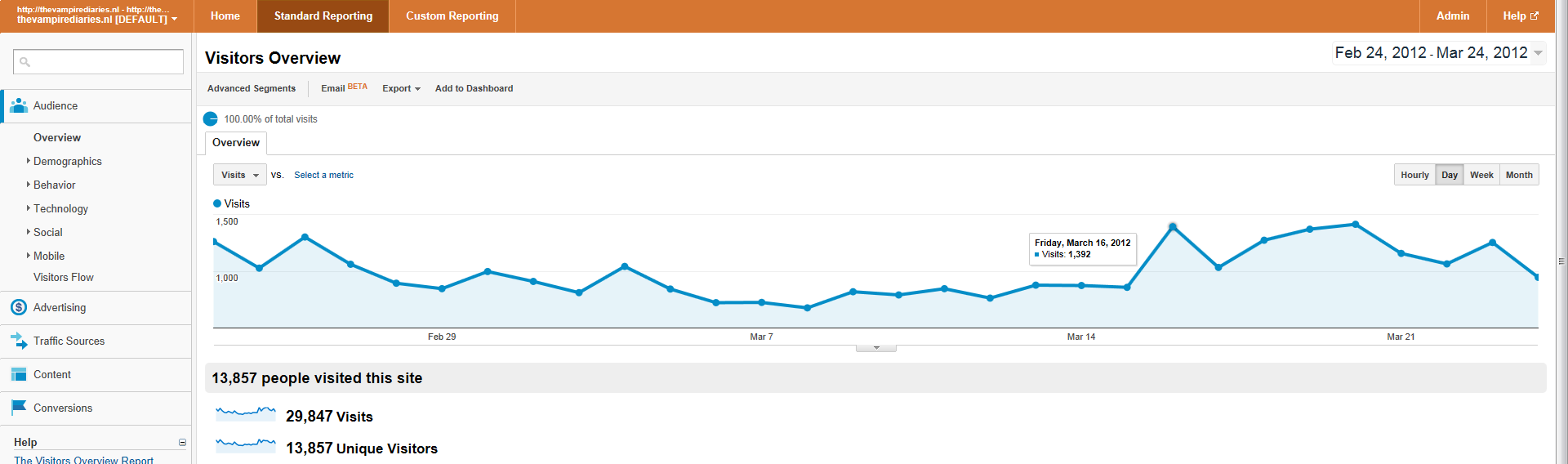Click Advanced Segments button
The width and height of the screenshot is (1568, 464).
tap(252, 88)
